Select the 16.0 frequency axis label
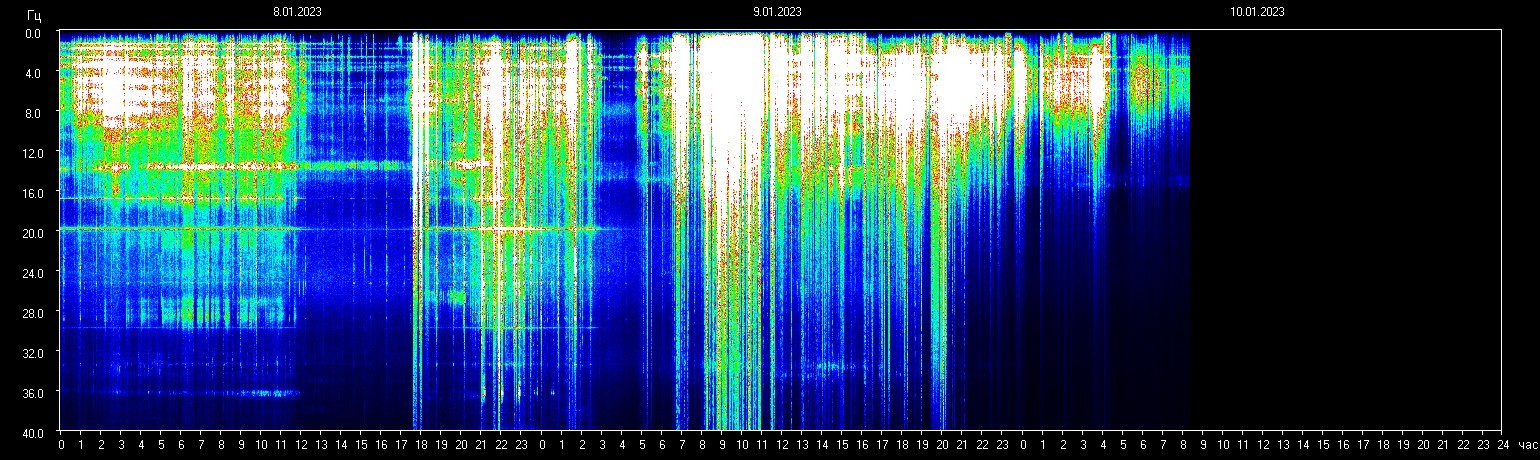1540x460 pixels. 31,193
